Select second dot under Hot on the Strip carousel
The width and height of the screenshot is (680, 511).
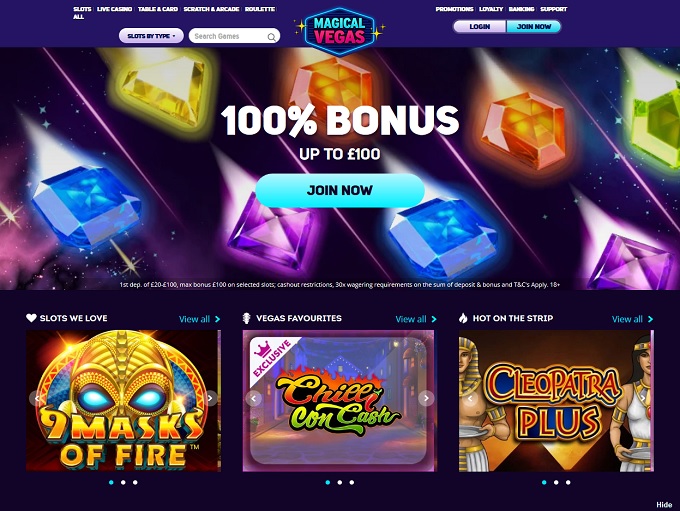tap(556, 482)
